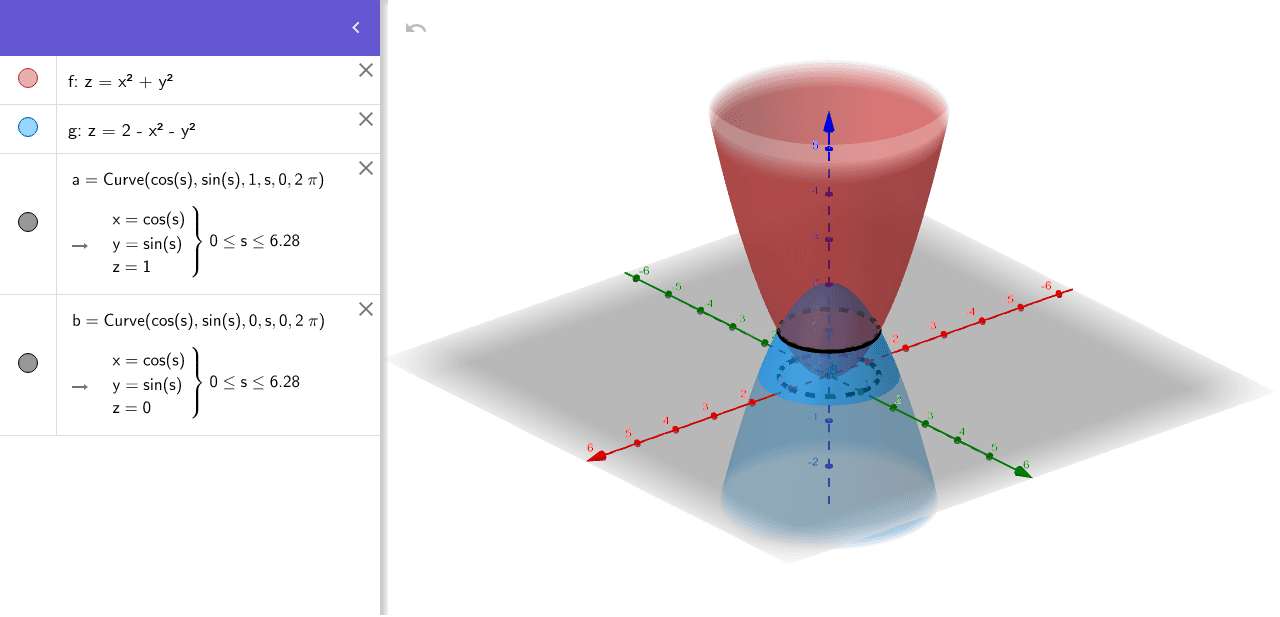This screenshot has width=1280, height=617.
Task: Toggle visibility of surface g (blue circle)
Action: (28, 127)
